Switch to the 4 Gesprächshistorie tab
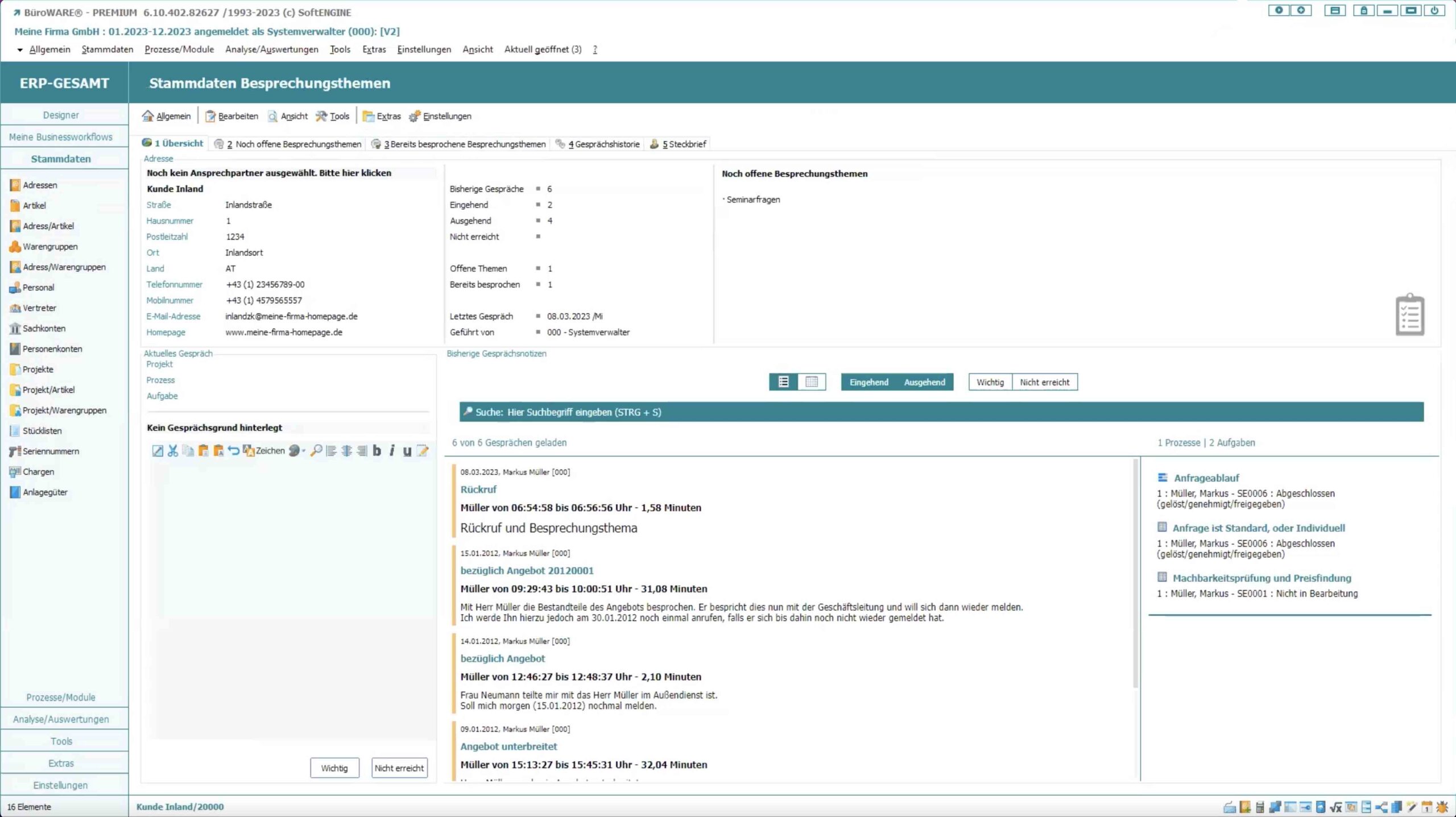The width and height of the screenshot is (1456, 817). 603,144
